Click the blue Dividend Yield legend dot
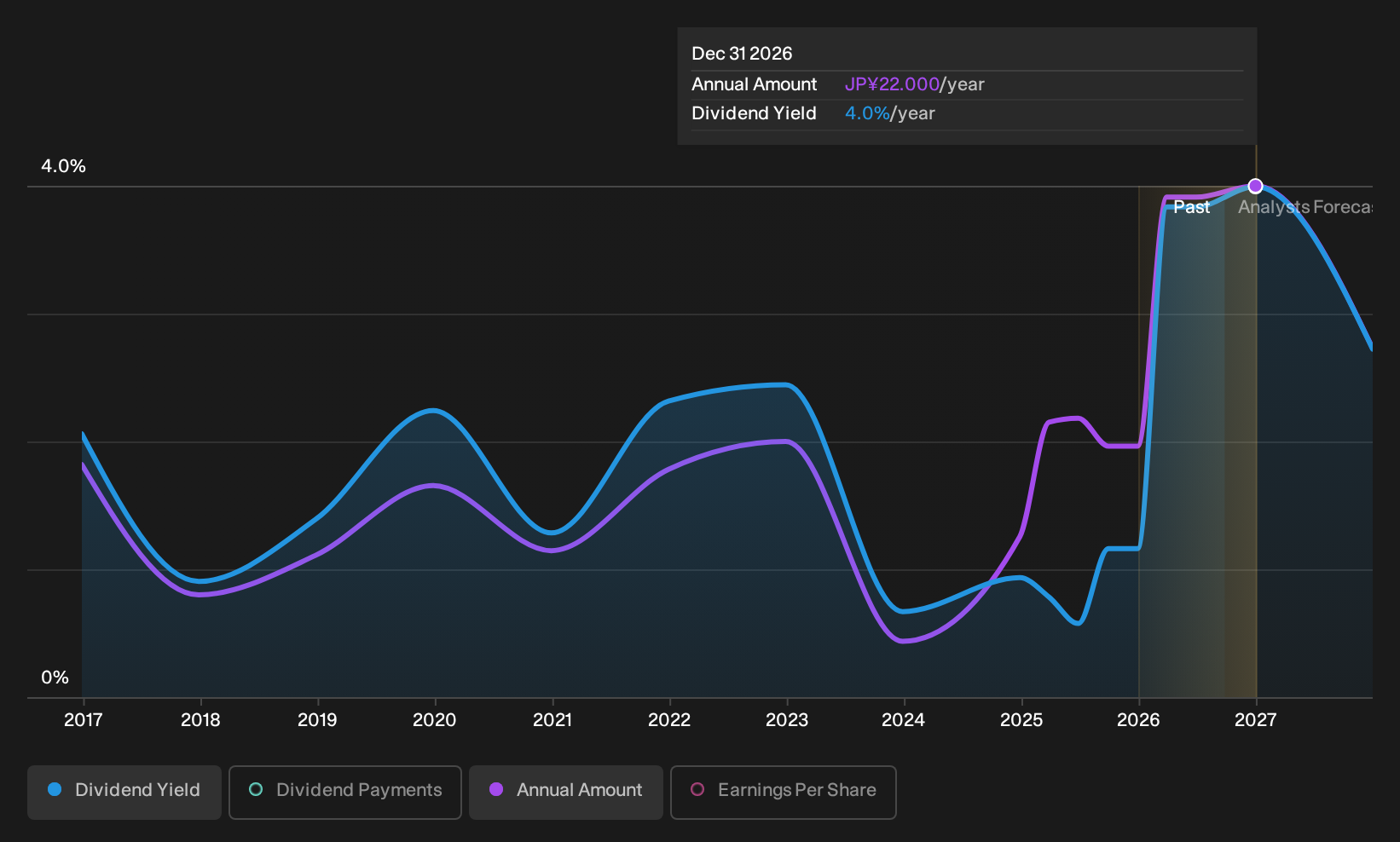Image resolution: width=1400 pixels, height=842 pixels. 55,790
